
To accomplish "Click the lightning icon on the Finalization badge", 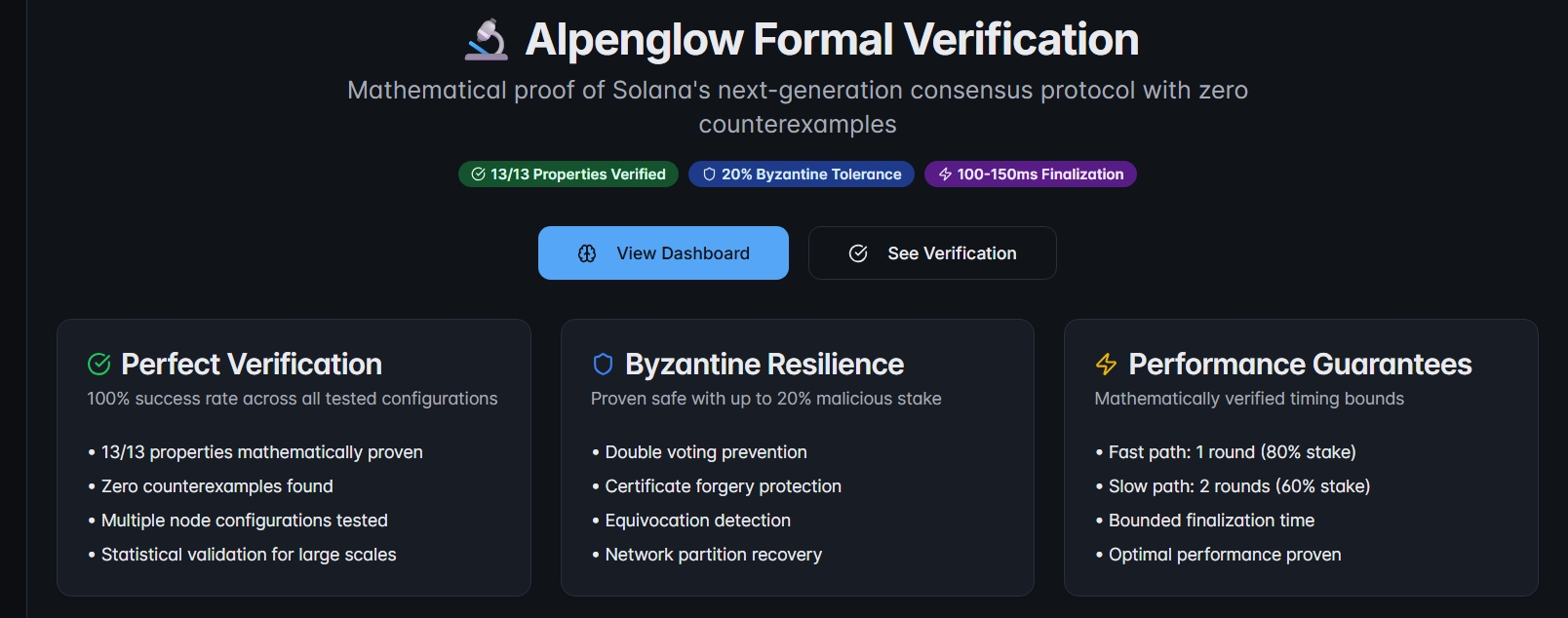I will point(944,174).
